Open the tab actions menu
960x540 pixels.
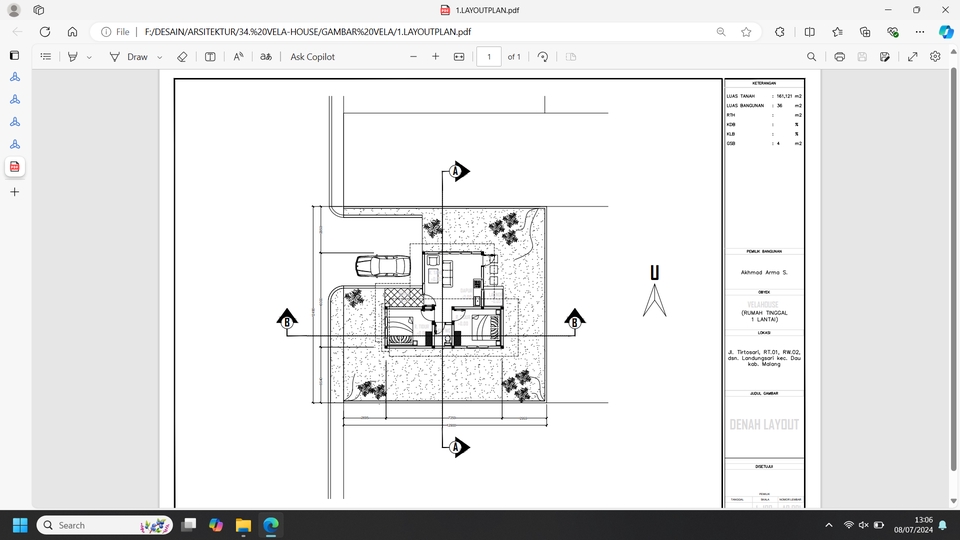tap(15, 55)
